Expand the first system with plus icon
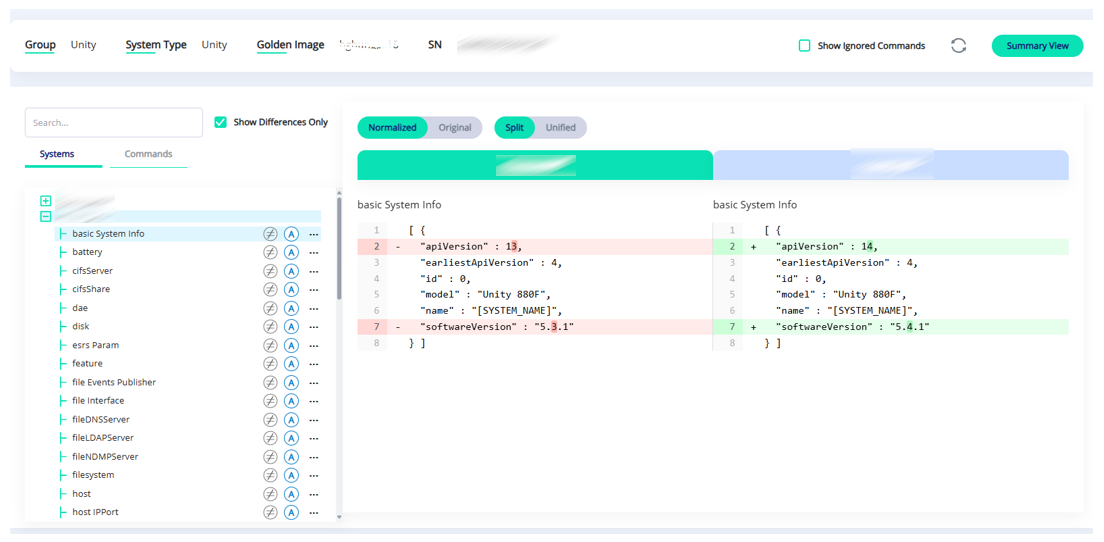This screenshot has width=1104, height=542. coord(46,201)
